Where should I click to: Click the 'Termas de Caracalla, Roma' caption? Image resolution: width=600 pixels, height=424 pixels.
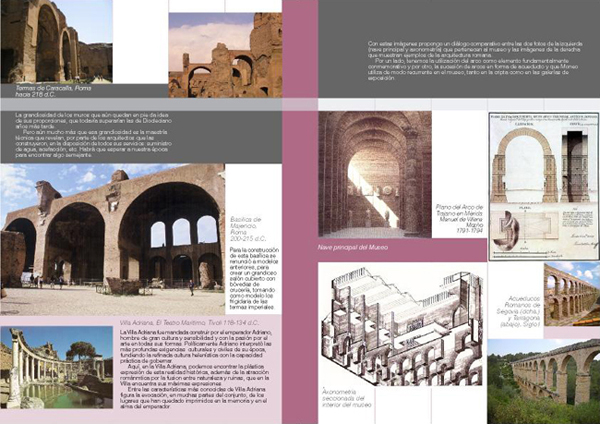click(49, 91)
